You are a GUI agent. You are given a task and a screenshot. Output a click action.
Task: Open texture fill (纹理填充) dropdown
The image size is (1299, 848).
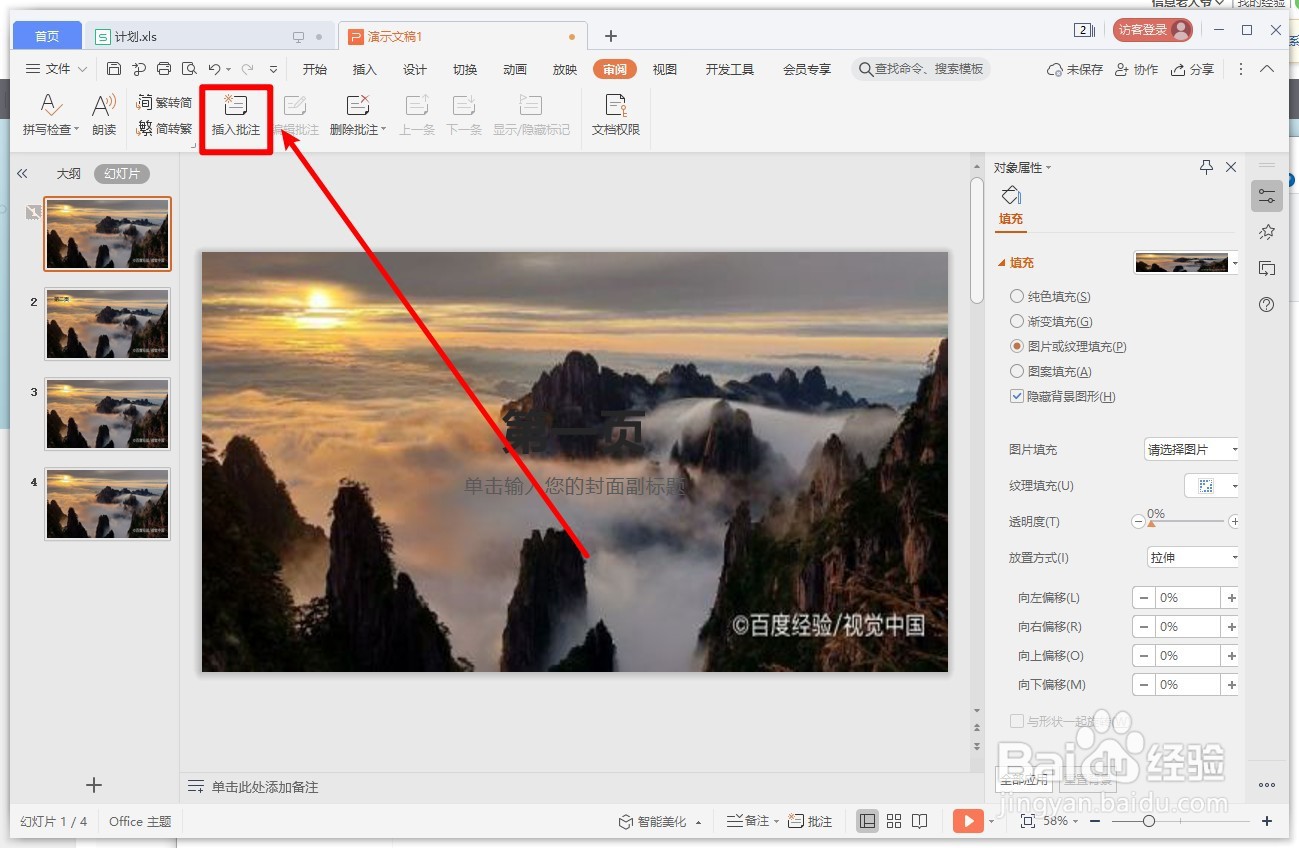point(1212,486)
